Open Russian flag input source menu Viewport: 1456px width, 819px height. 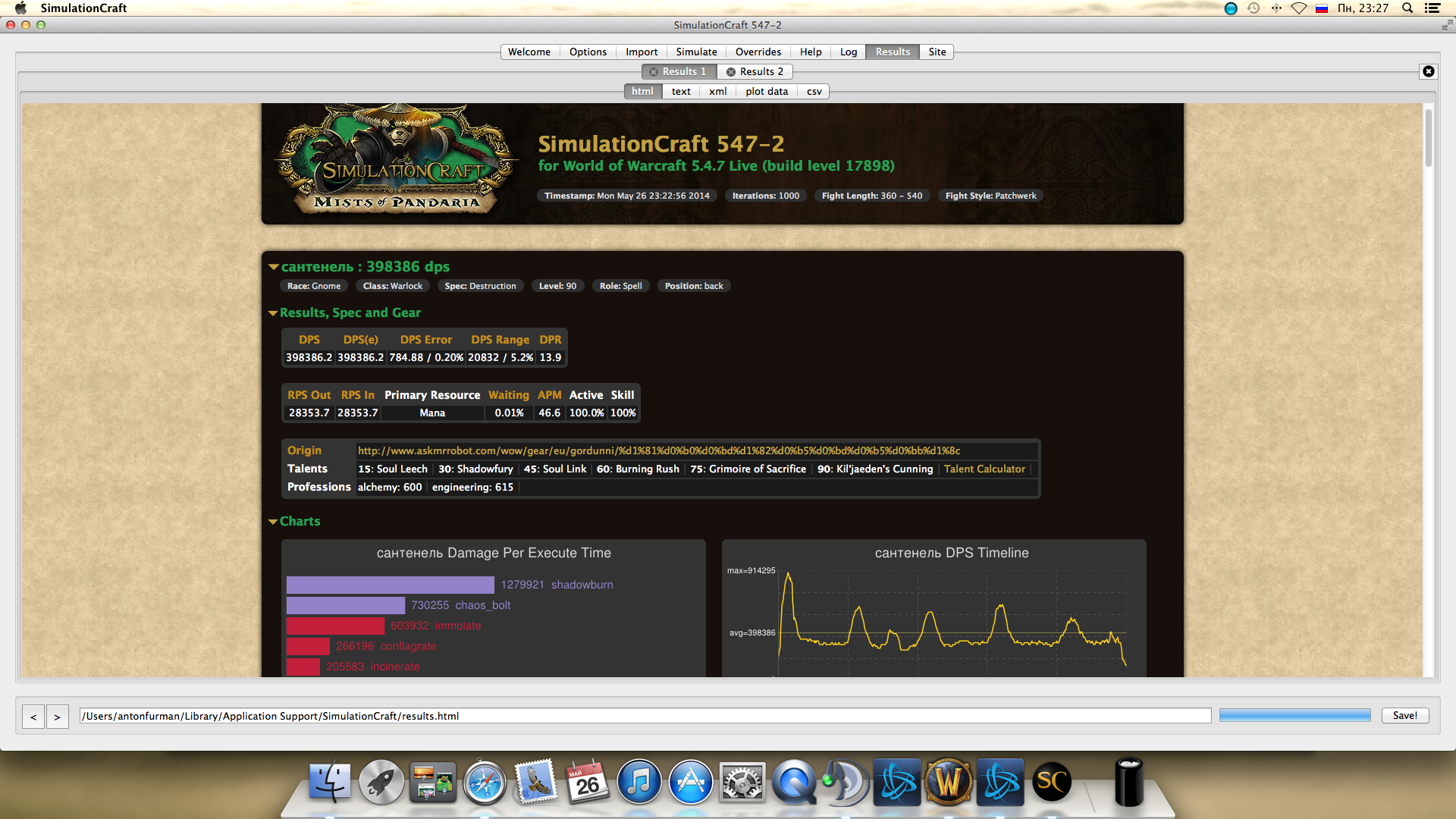click(1322, 8)
